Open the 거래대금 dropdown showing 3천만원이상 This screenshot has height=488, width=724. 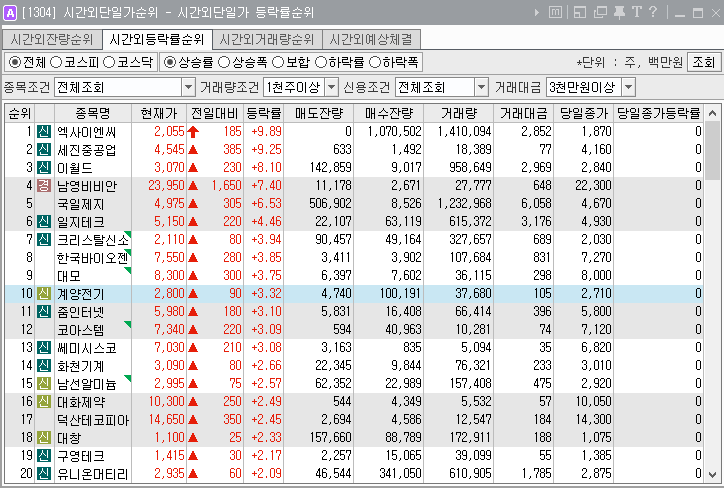tap(591, 87)
